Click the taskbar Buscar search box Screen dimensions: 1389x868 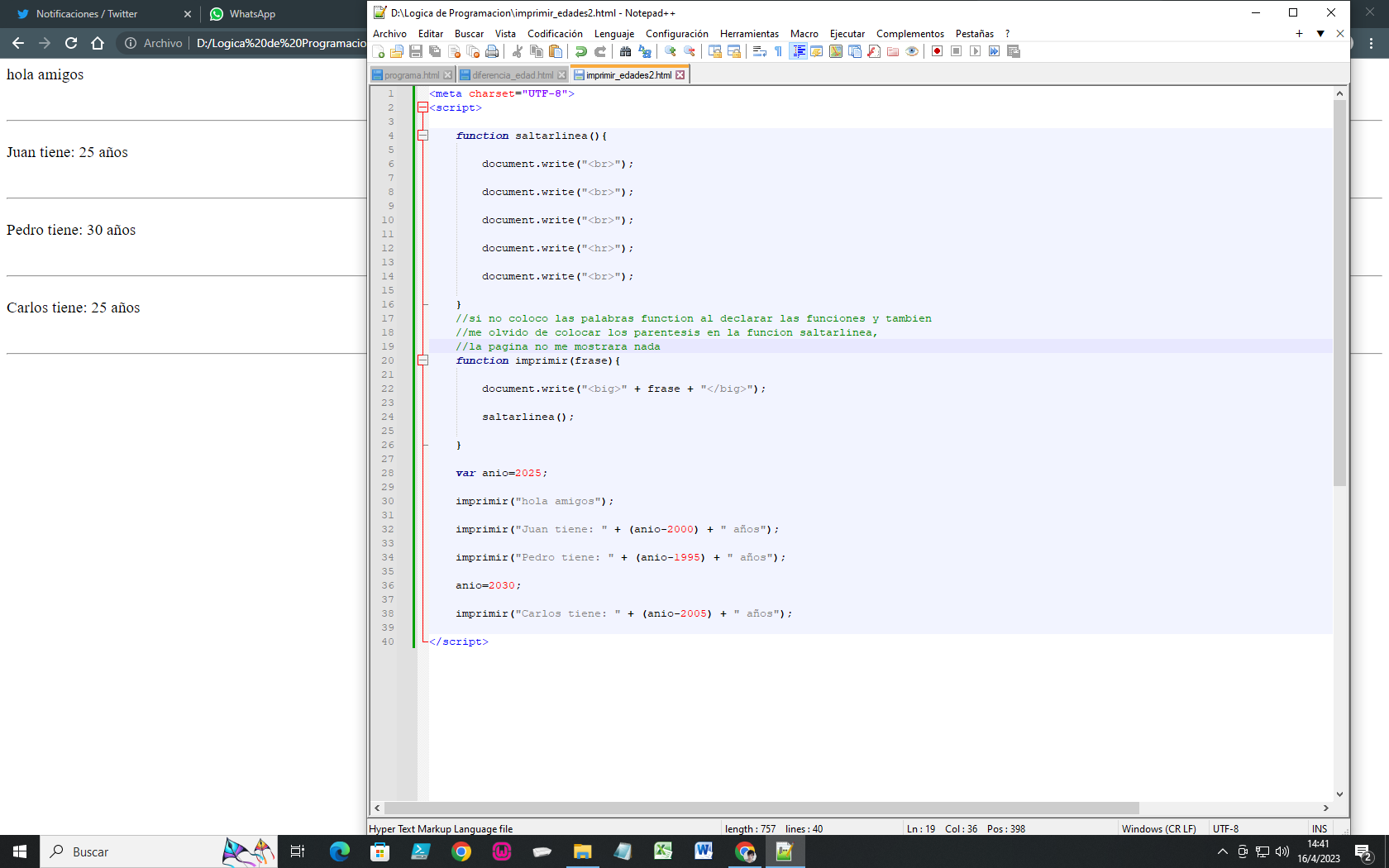[x=157, y=851]
